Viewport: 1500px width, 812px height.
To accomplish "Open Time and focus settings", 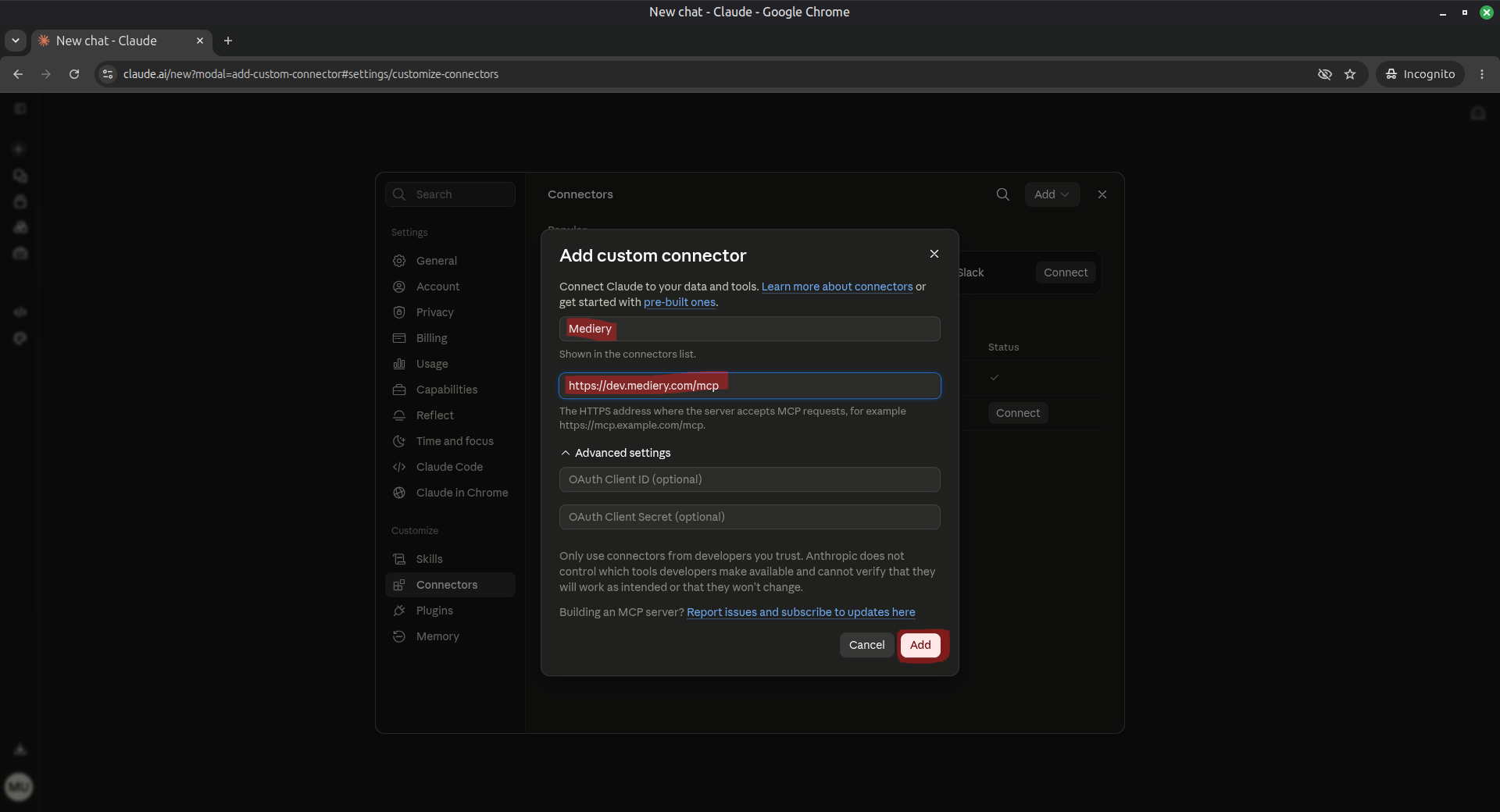I will (x=450, y=441).
